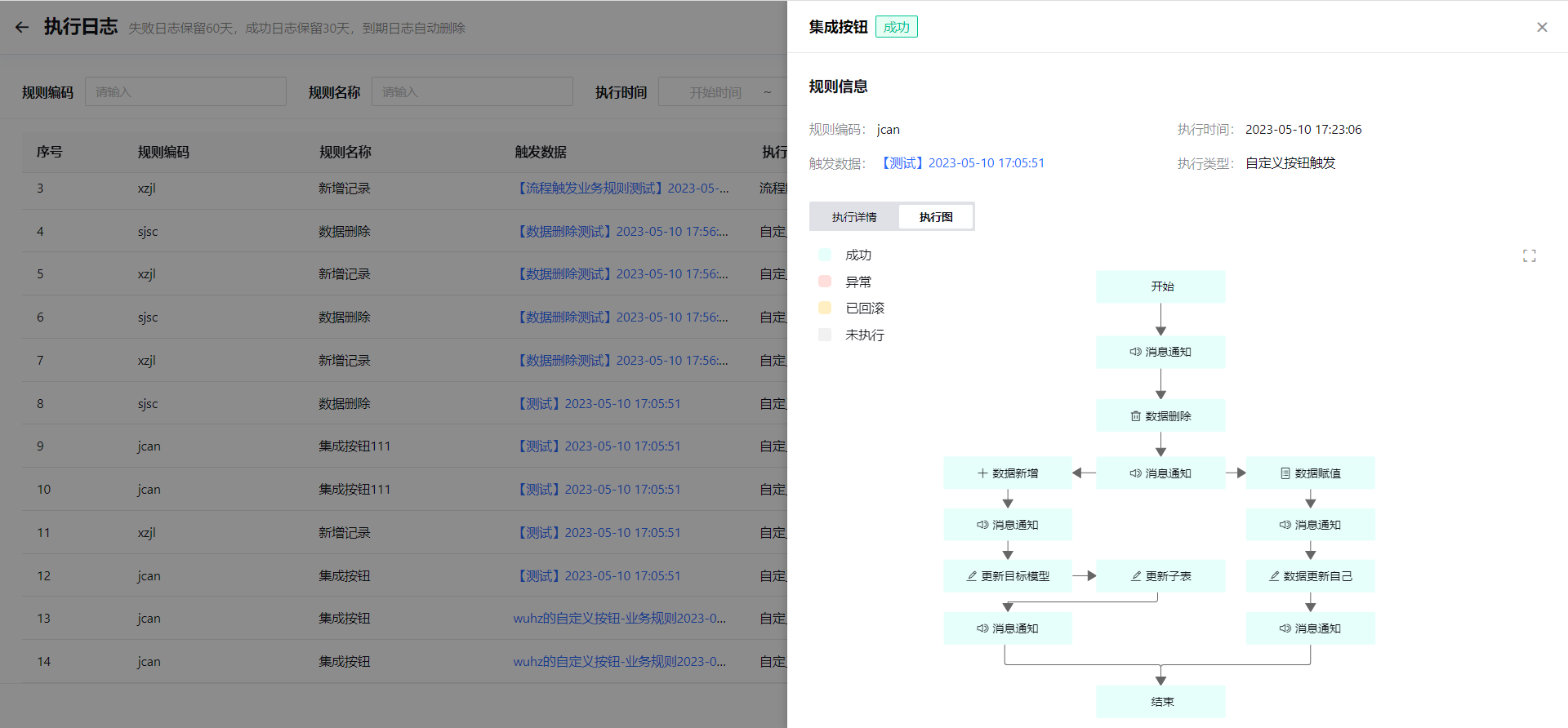
Task: Click the 开始 node in the flow diagram
Action: [x=1160, y=286]
